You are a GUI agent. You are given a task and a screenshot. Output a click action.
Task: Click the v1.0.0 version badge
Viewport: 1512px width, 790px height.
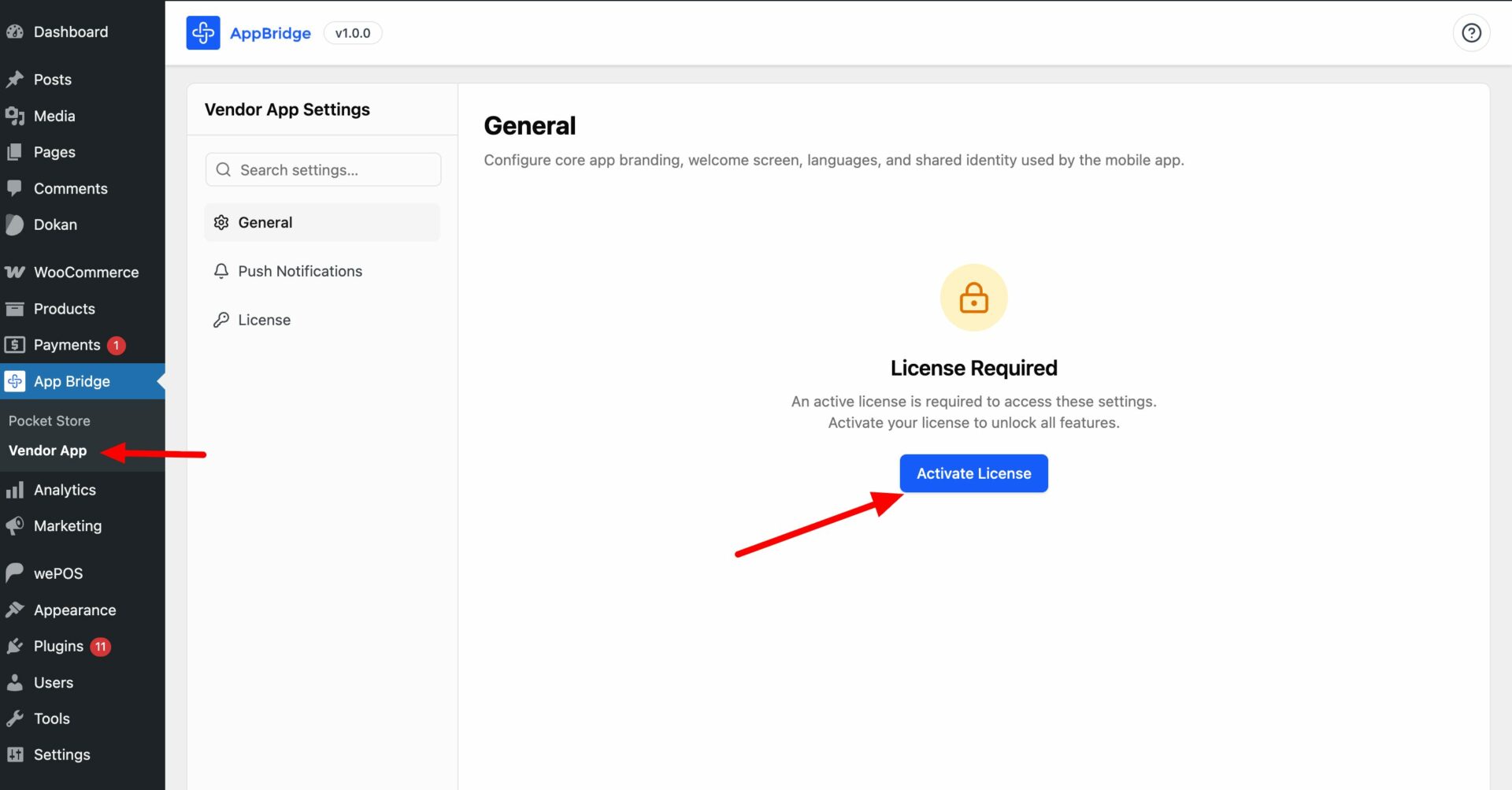(353, 33)
